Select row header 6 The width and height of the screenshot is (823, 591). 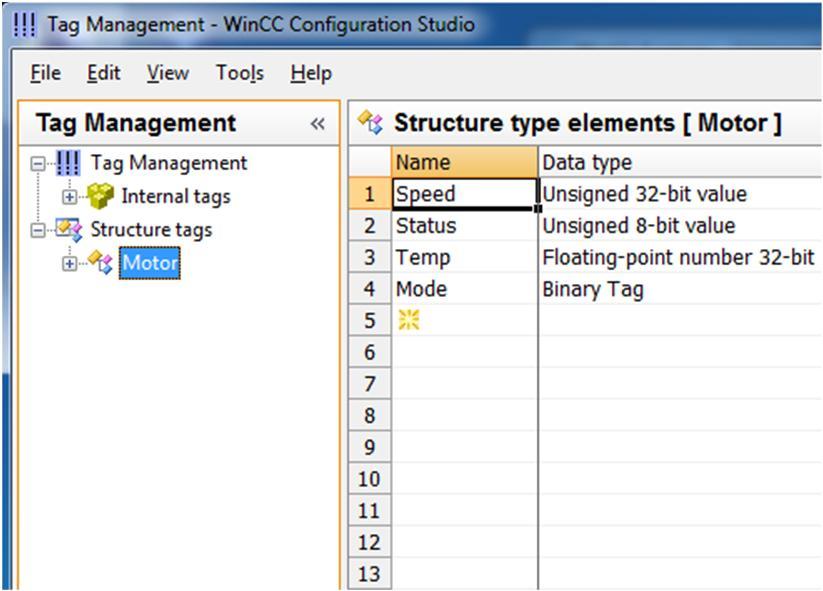pos(370,352)
